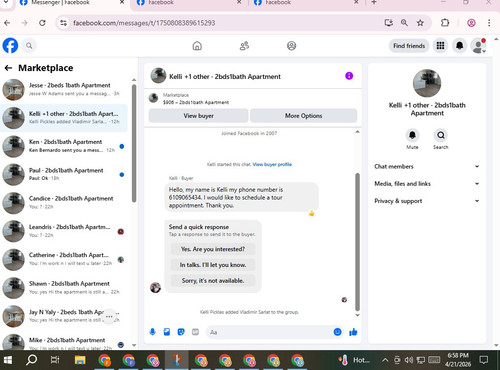Search in conversation using magnifier icon
Screen dimensions: 500x370
pyautogui.click(x=441, y=135)
